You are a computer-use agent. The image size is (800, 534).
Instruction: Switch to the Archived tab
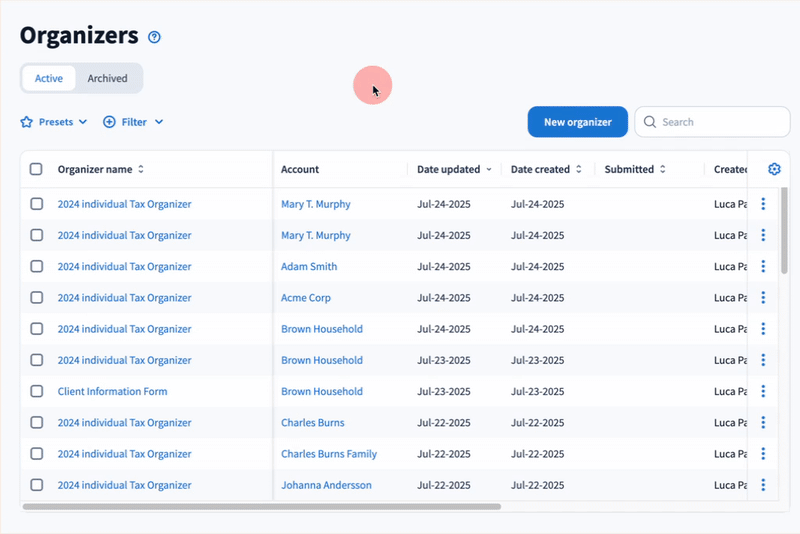(x=107, y=78)
